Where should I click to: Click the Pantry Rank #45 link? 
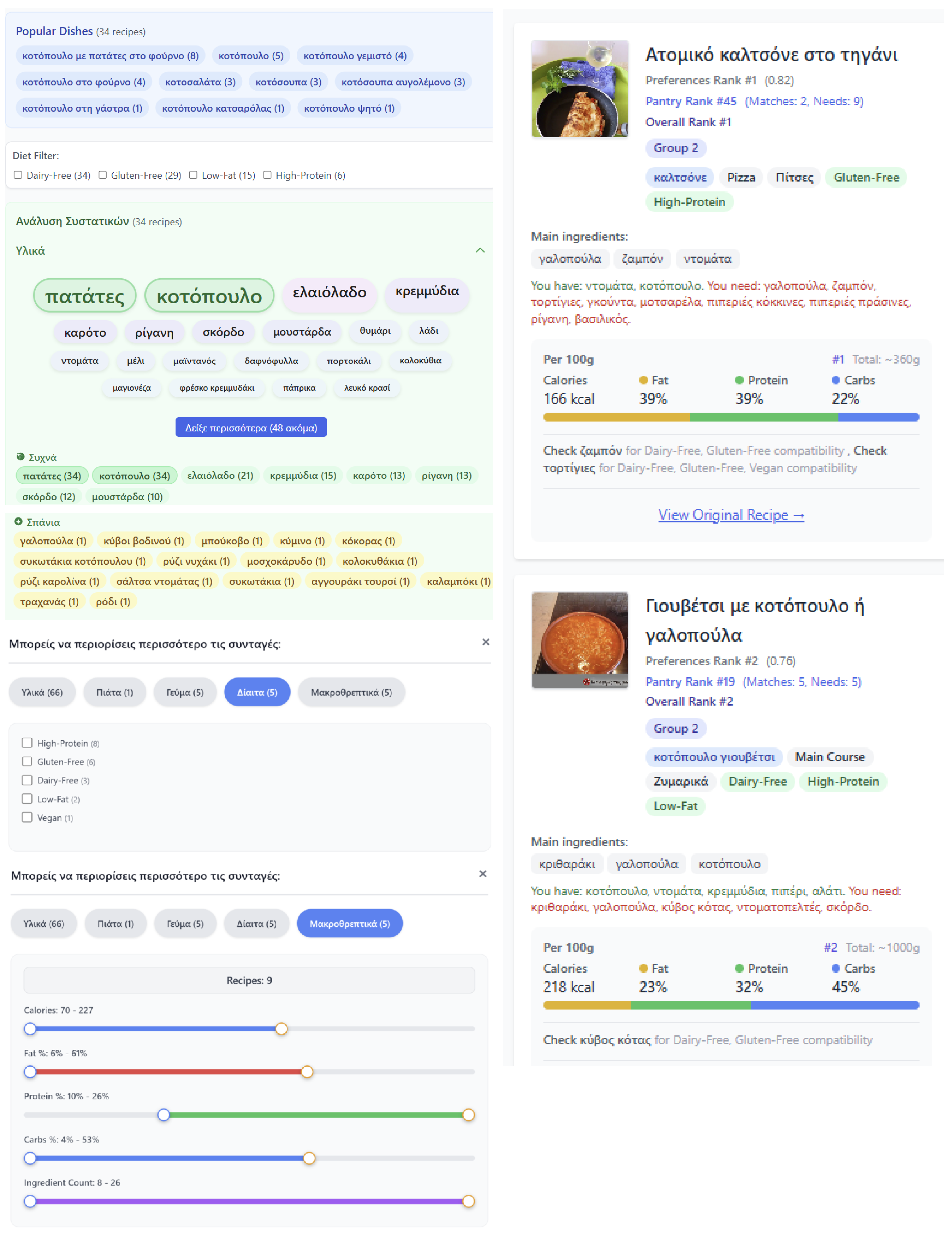point(691,101)
